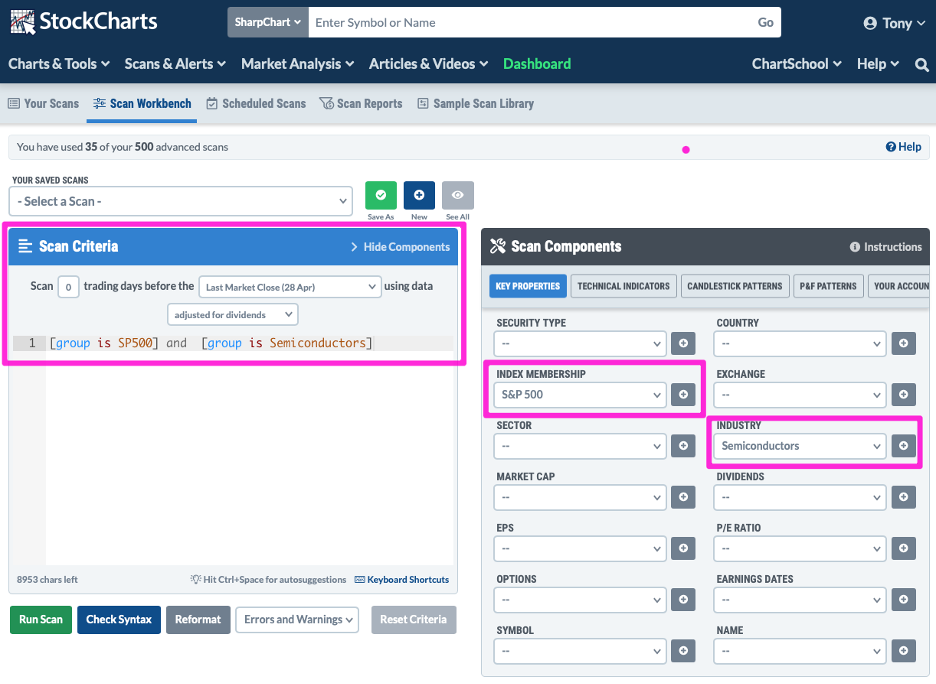Add Symbol criterion plus button
Image resolution: width=936 pixels, height=684 pixels.
(683, 651)
